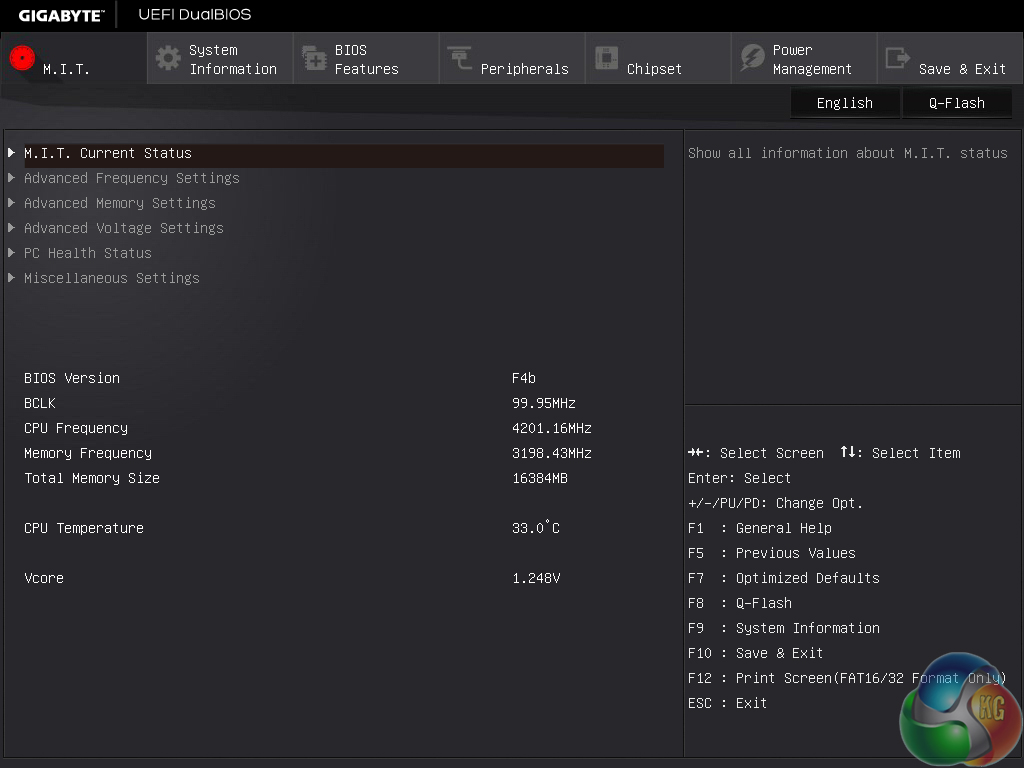Click the GIGABYTE logo

pos(61,15)
